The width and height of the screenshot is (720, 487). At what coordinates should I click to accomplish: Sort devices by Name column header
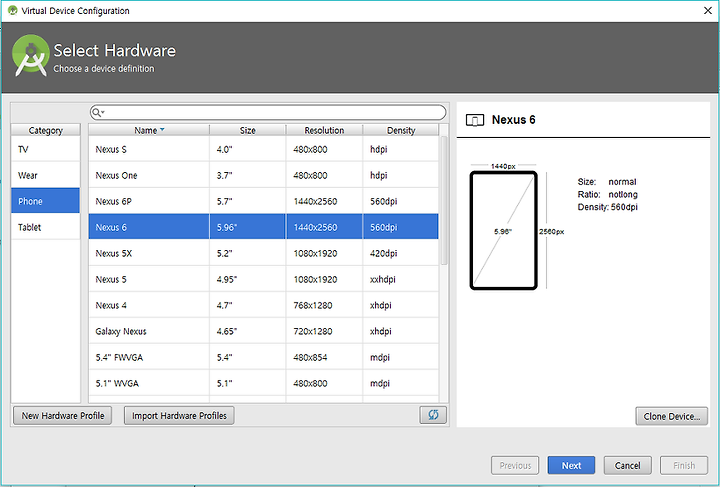[149, 130]
